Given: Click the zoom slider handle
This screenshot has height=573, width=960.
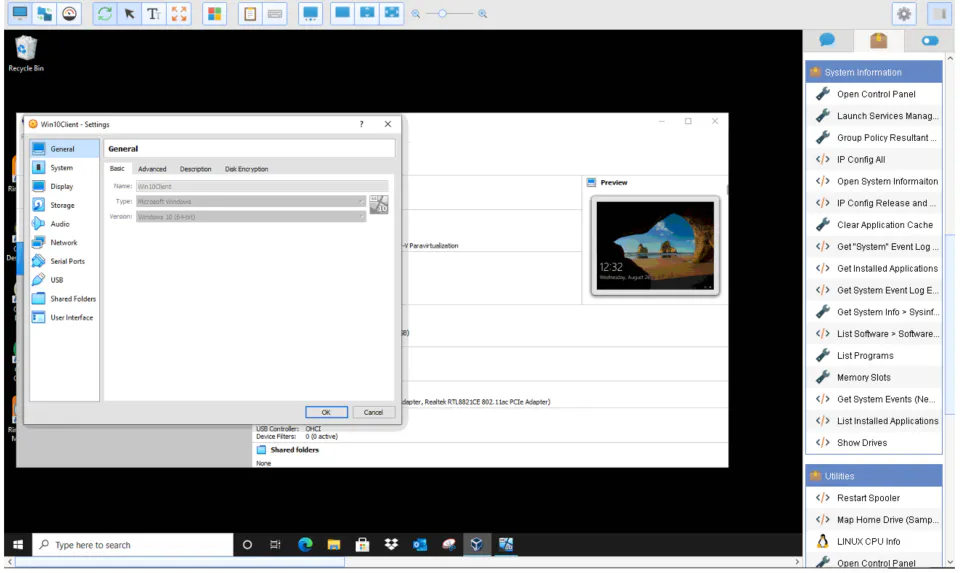Looking at the screenshot, I should (442, 13).
